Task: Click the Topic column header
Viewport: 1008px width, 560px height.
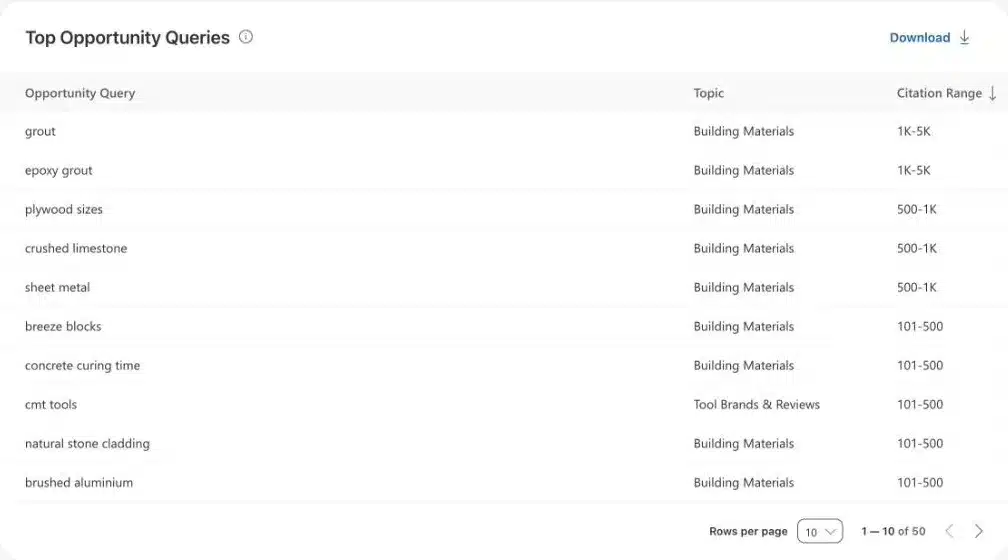Action: tap(708, 93)
